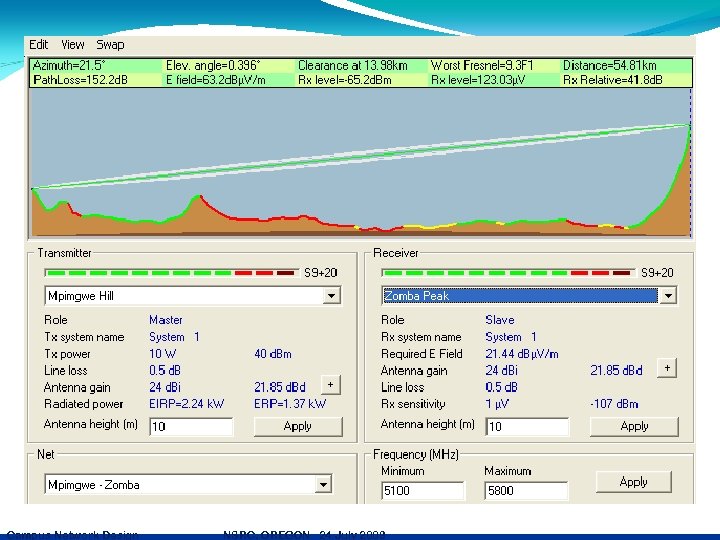Click the Azimuth=21.5° readout

tap(69, 65)
